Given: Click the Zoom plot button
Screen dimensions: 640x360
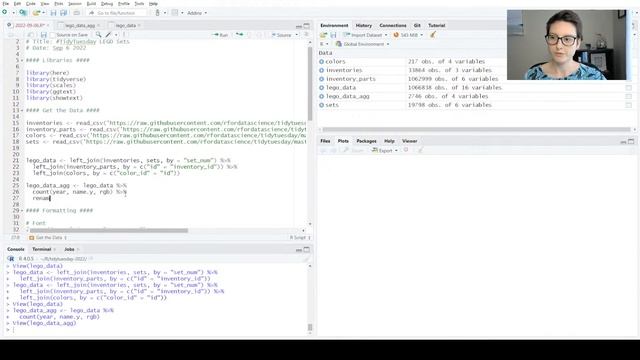Looking at the screenshot, I should [353, 150].
